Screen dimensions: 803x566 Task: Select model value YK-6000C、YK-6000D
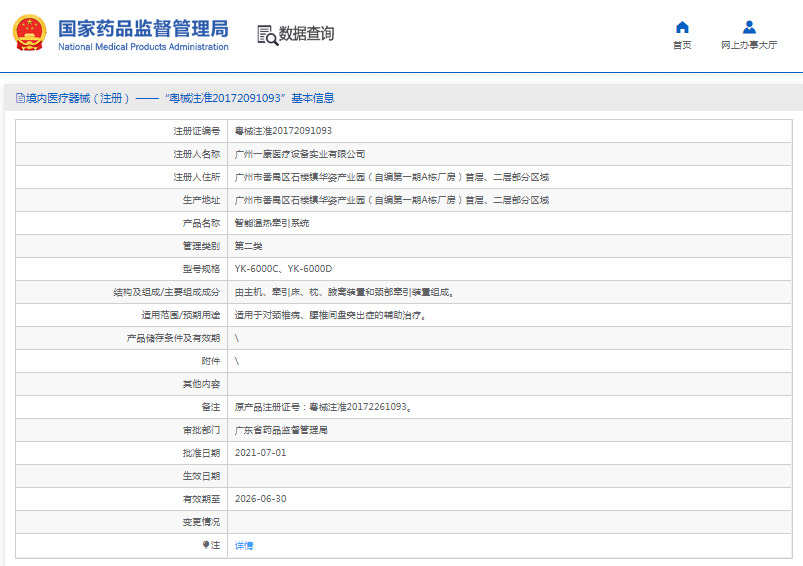(x=283, y=269)
